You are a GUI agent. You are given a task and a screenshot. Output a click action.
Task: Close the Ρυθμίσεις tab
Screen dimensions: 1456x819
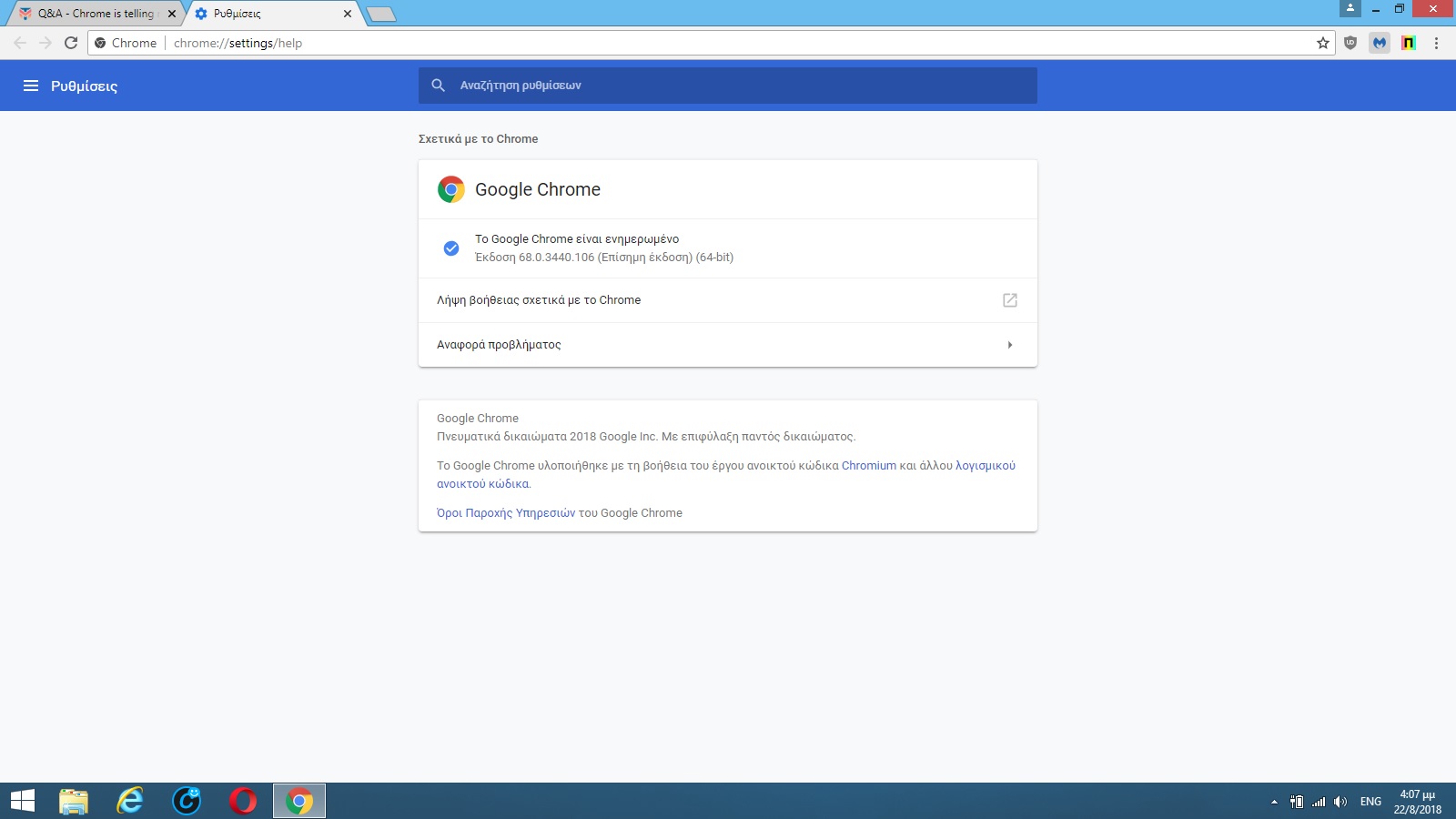pos(348,14)
